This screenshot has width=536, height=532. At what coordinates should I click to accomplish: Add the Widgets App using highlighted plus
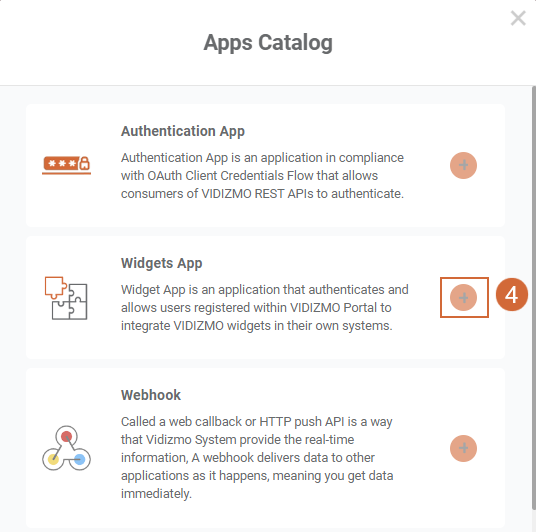(463, 297)
